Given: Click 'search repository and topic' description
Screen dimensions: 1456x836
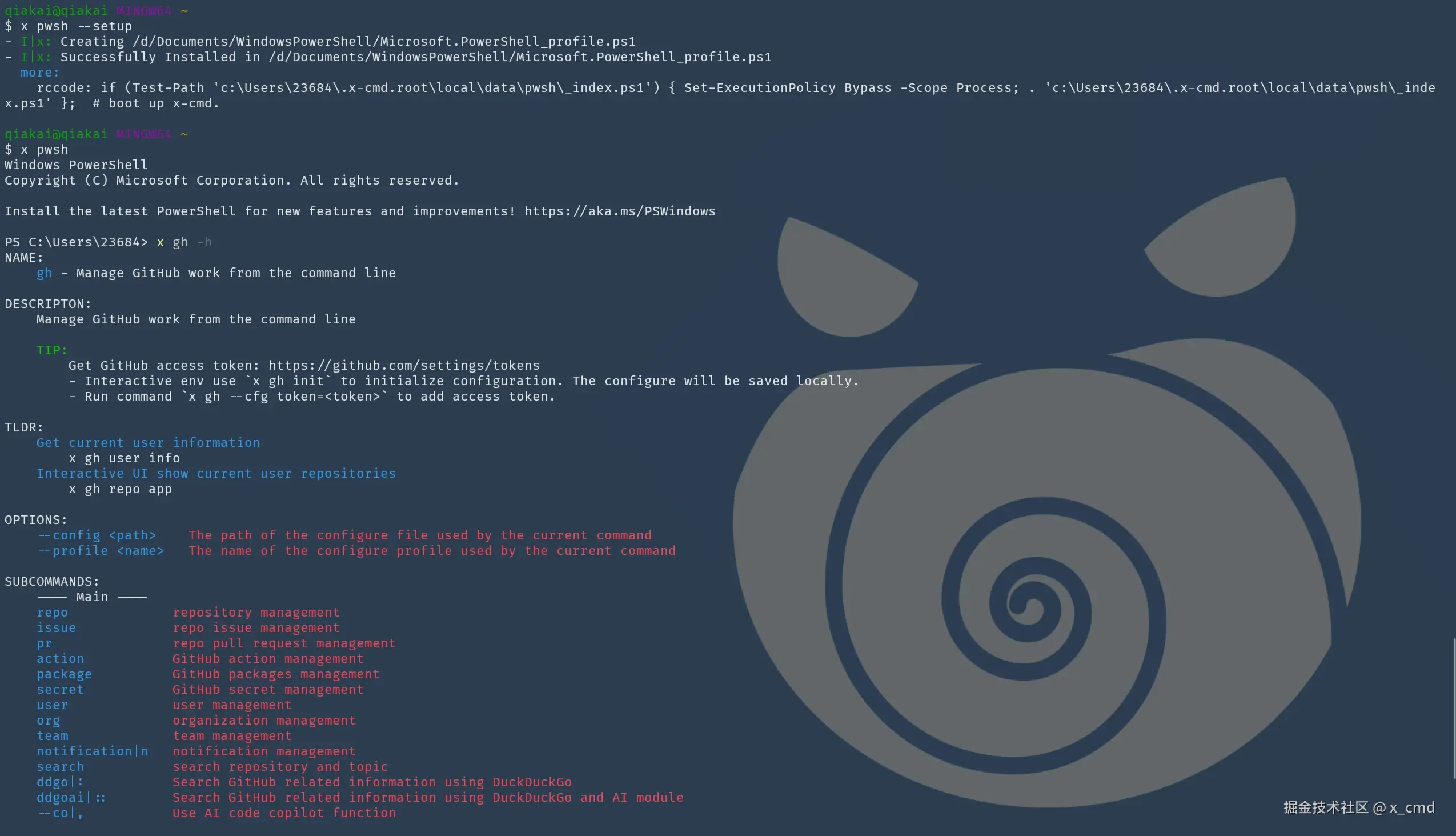Looking at the screenshot, I should pos(280,767).
